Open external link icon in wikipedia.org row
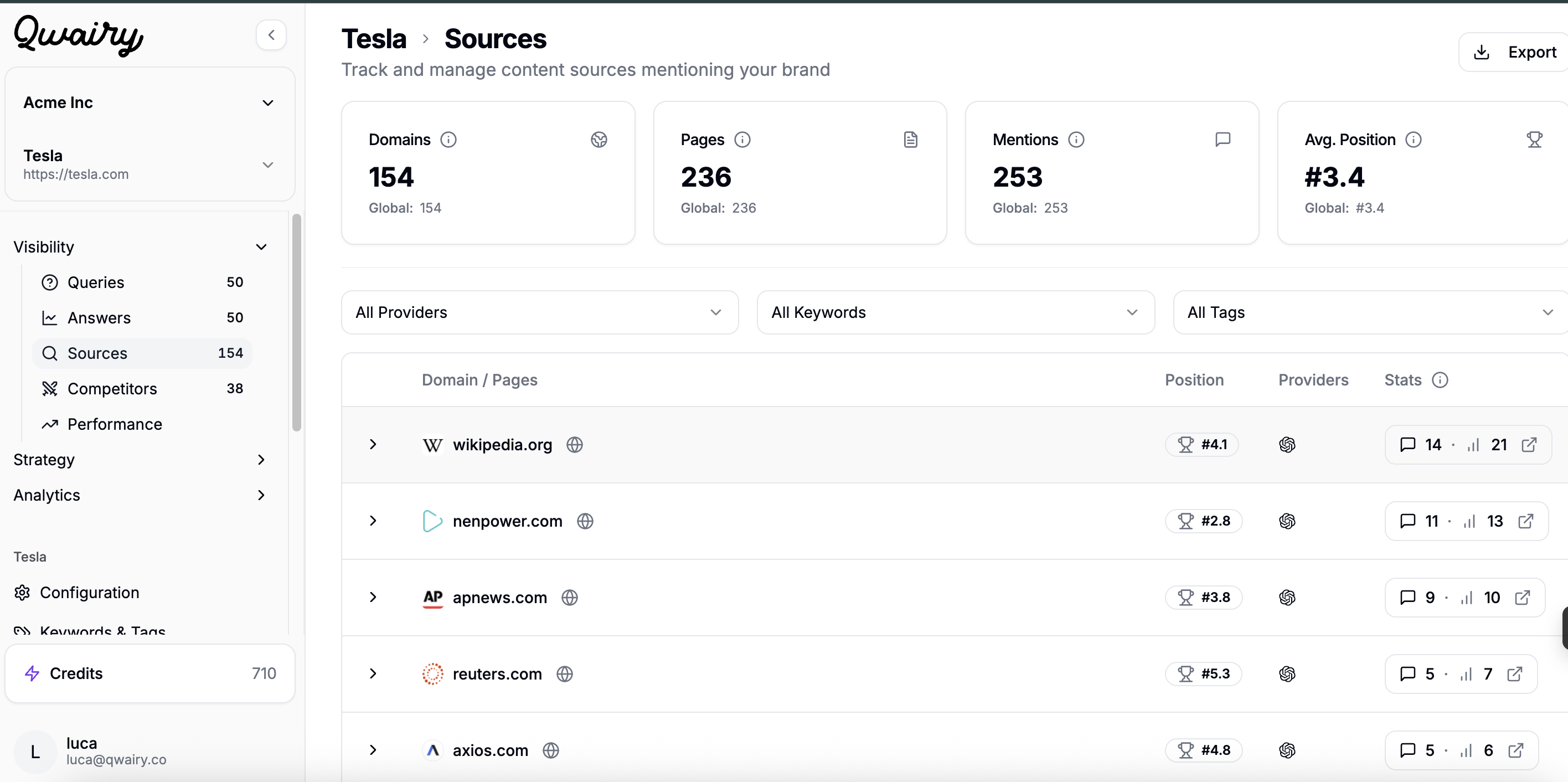The height and width of the screenshot is (782, 1568). [1529, 445]
